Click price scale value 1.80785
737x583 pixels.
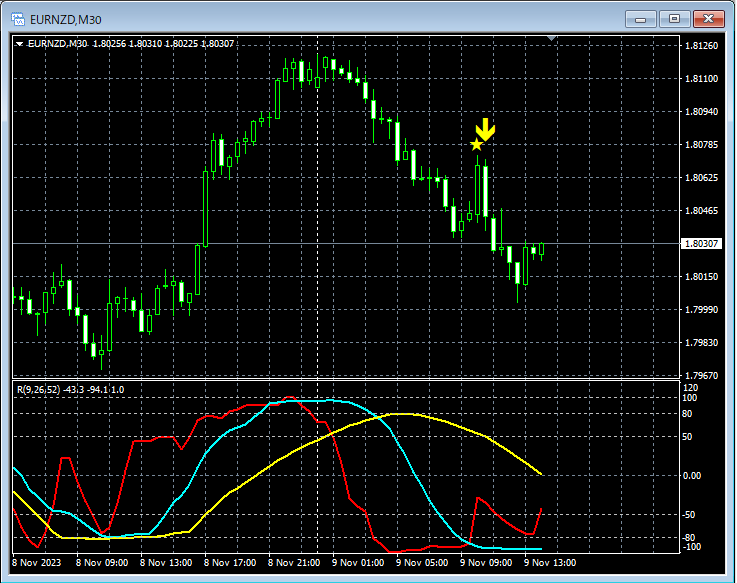point(701,144)
